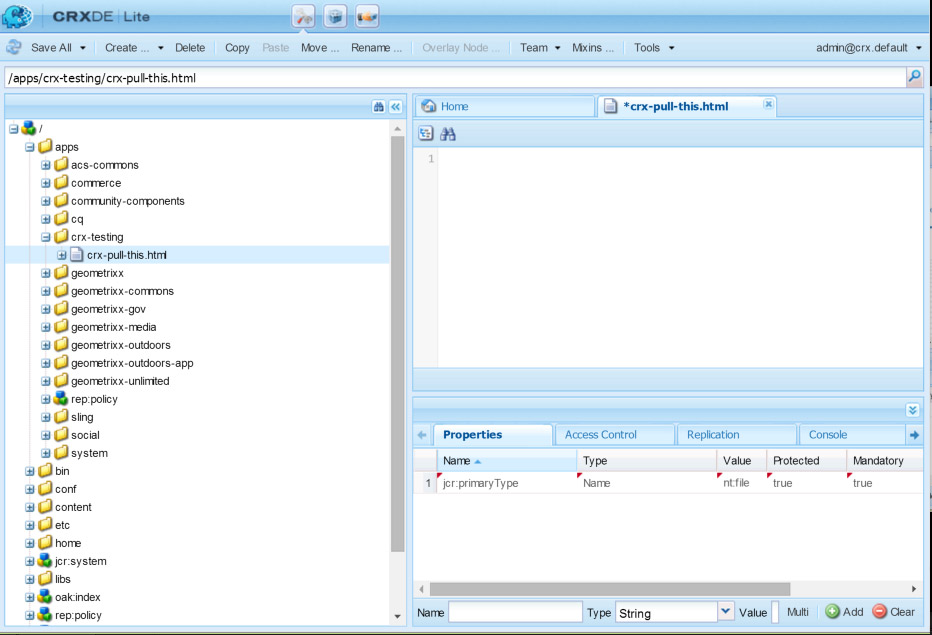Sort by the Name column header

[x=506, y=461]
